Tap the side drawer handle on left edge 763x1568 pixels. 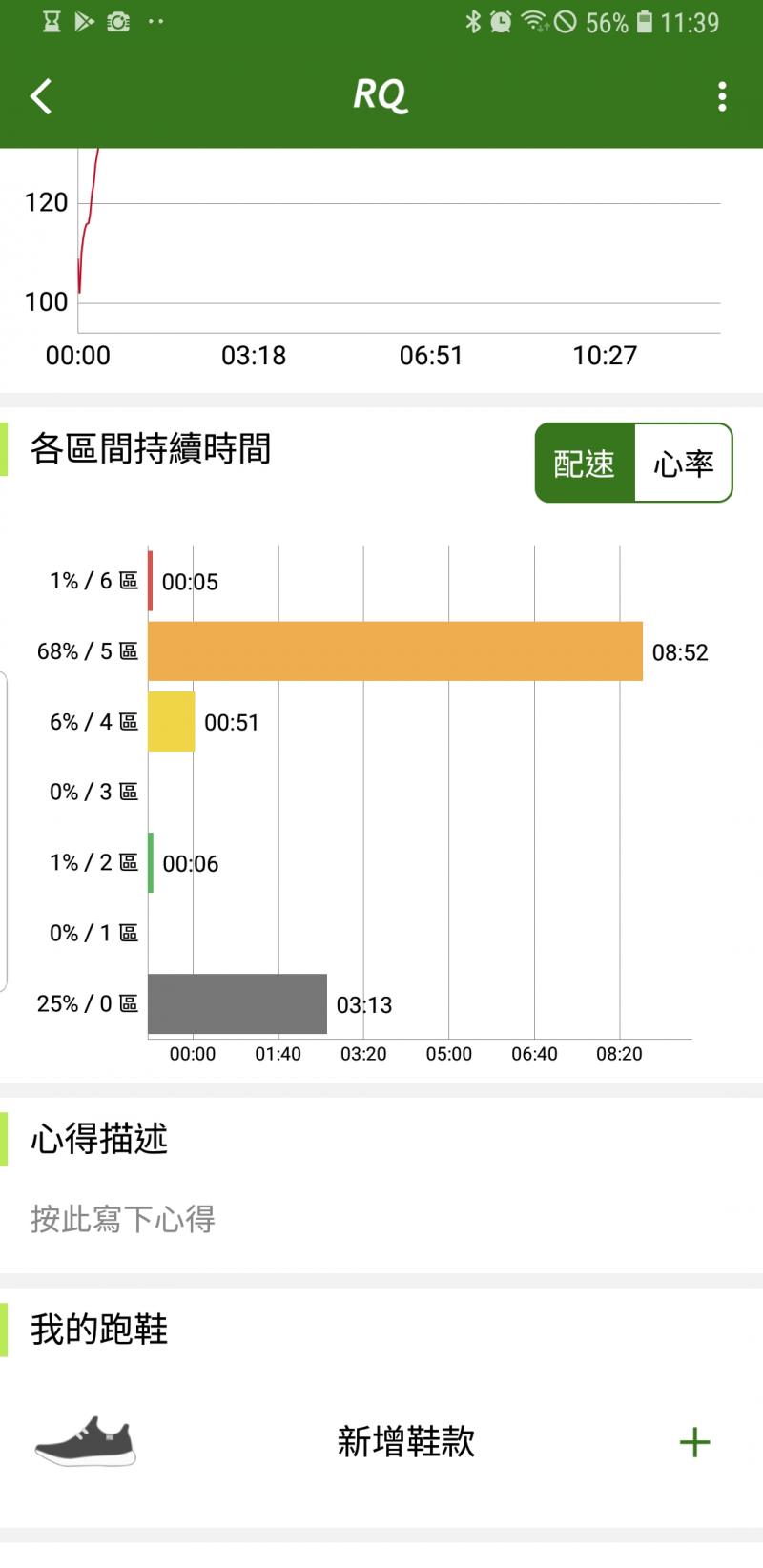4,830
